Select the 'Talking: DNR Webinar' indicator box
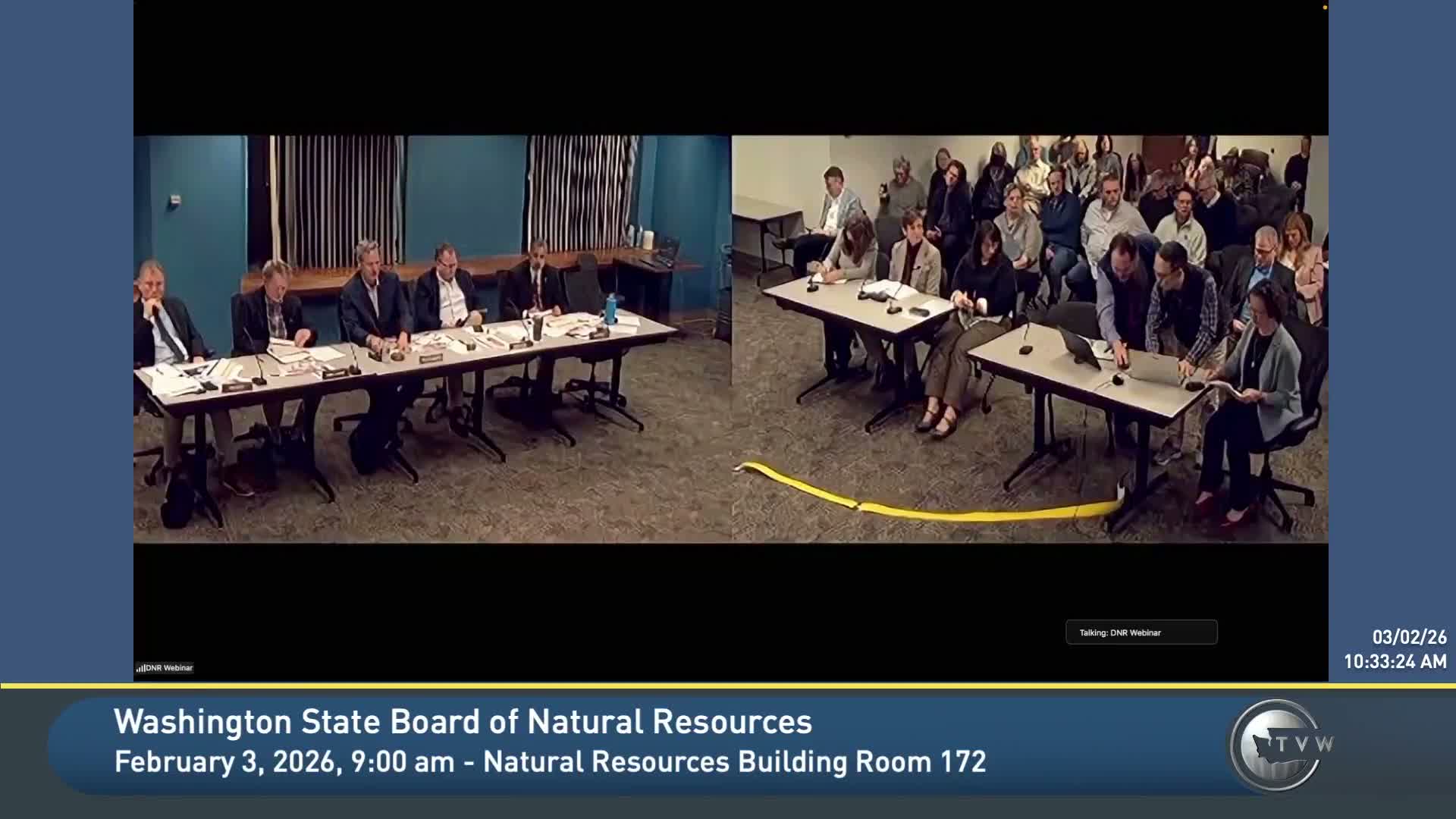Image resolution: width=1456 pixels, height=819 pixels. point(1141,632)
